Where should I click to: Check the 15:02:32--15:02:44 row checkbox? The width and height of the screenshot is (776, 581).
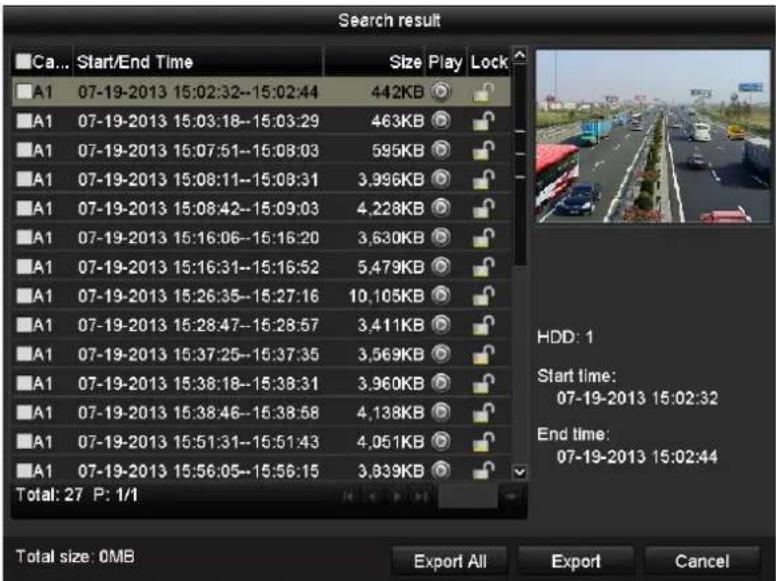tap(24, 92)
